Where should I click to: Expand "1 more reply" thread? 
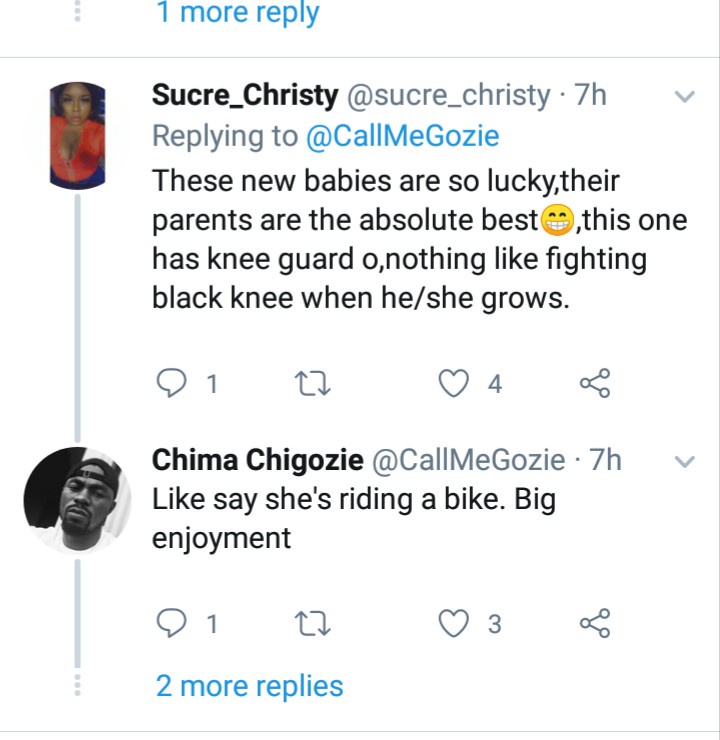pyautogui.click(x=237, y=14)
